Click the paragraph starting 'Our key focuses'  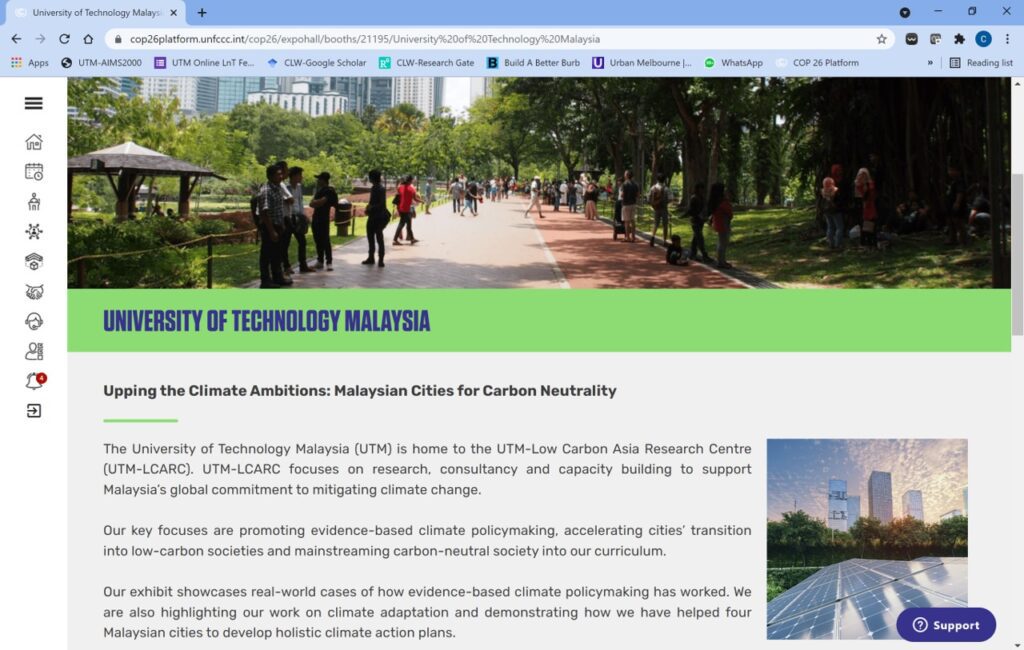pos(427,540)
